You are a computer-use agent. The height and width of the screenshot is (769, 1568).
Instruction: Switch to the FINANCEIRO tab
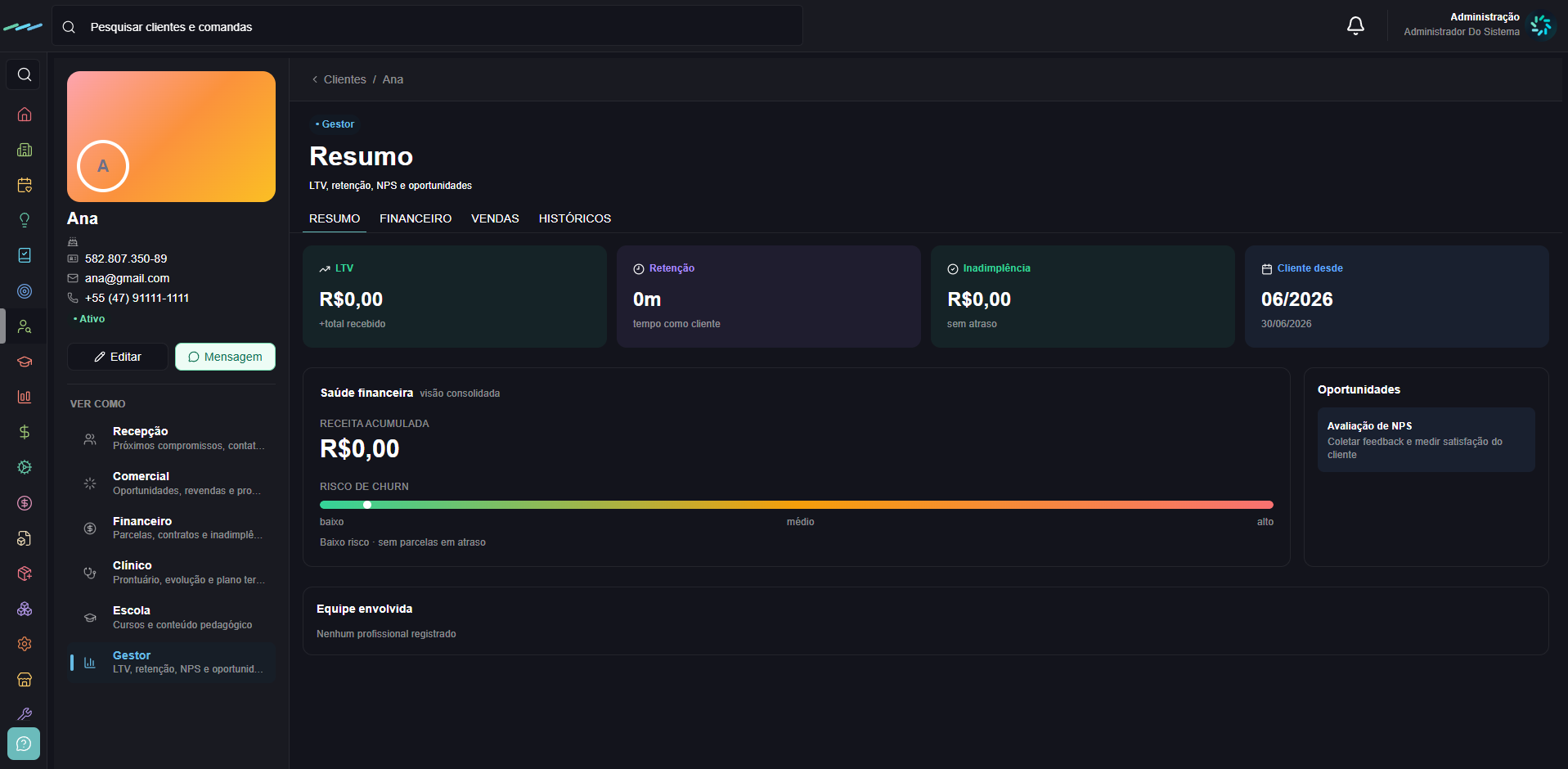(x=416, y=218)
